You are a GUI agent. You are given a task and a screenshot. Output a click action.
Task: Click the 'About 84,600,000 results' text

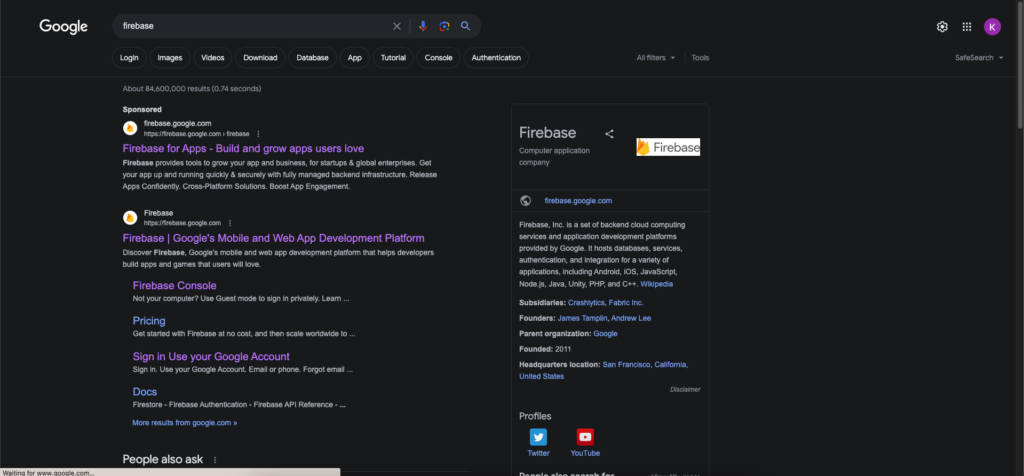191,88
